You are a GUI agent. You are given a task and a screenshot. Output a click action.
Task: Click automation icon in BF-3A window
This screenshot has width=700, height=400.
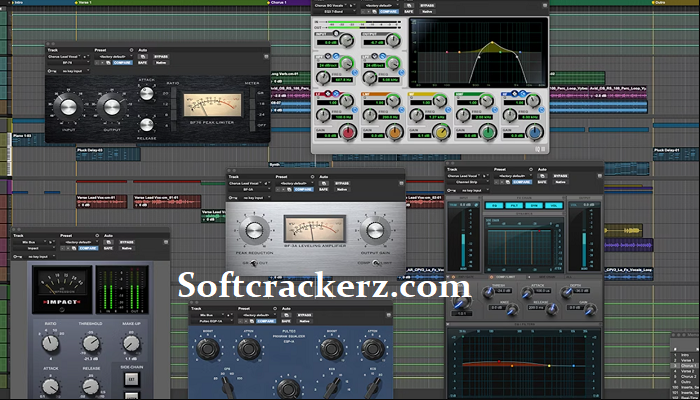[324, 183]
